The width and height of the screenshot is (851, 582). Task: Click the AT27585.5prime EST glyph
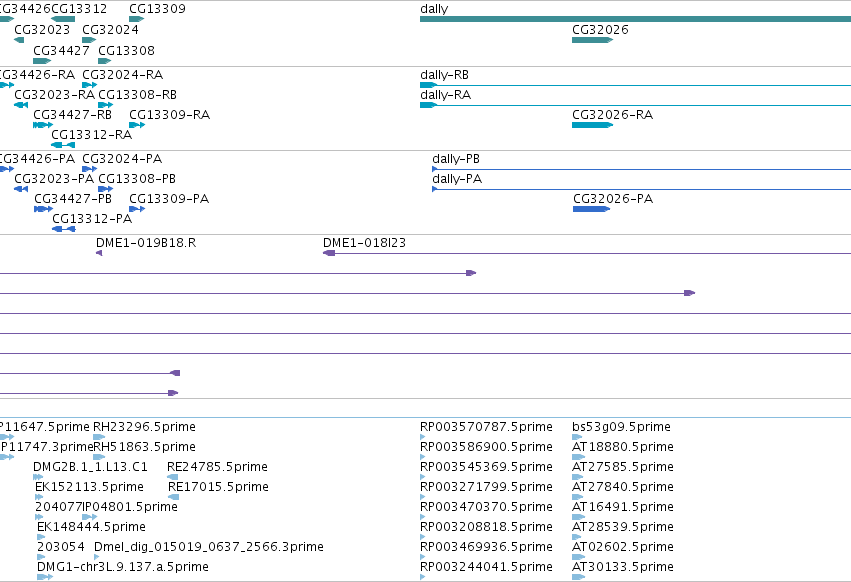[577, 477]
